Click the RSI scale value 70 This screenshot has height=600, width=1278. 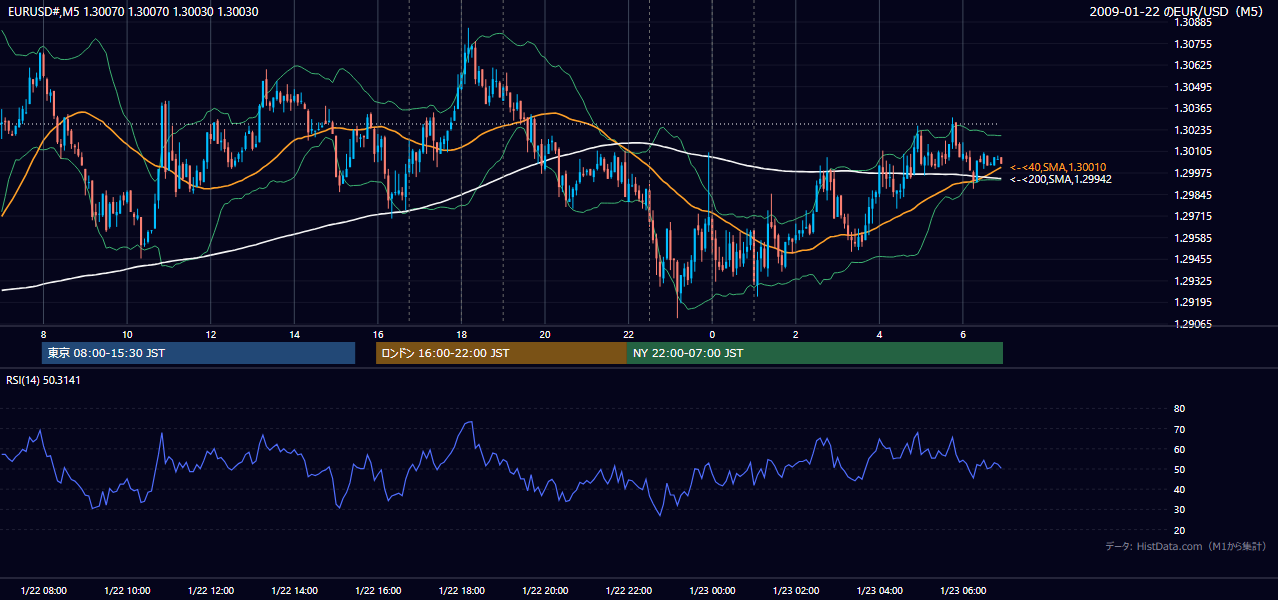(x=1179, y=429)
